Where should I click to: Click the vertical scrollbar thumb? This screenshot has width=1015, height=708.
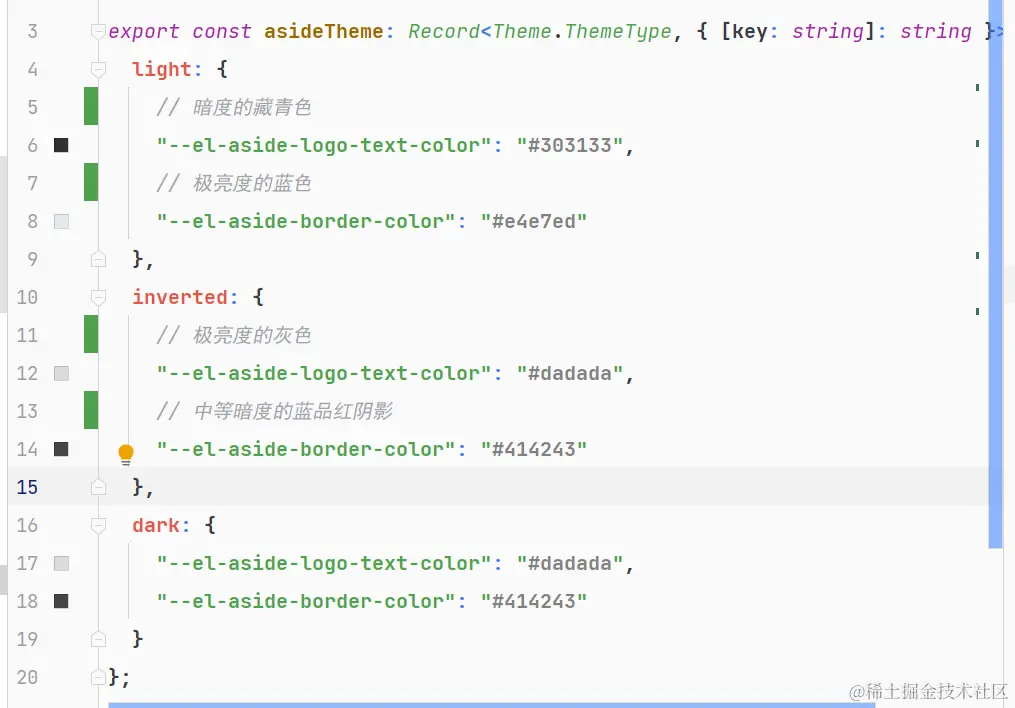(996, 274)
